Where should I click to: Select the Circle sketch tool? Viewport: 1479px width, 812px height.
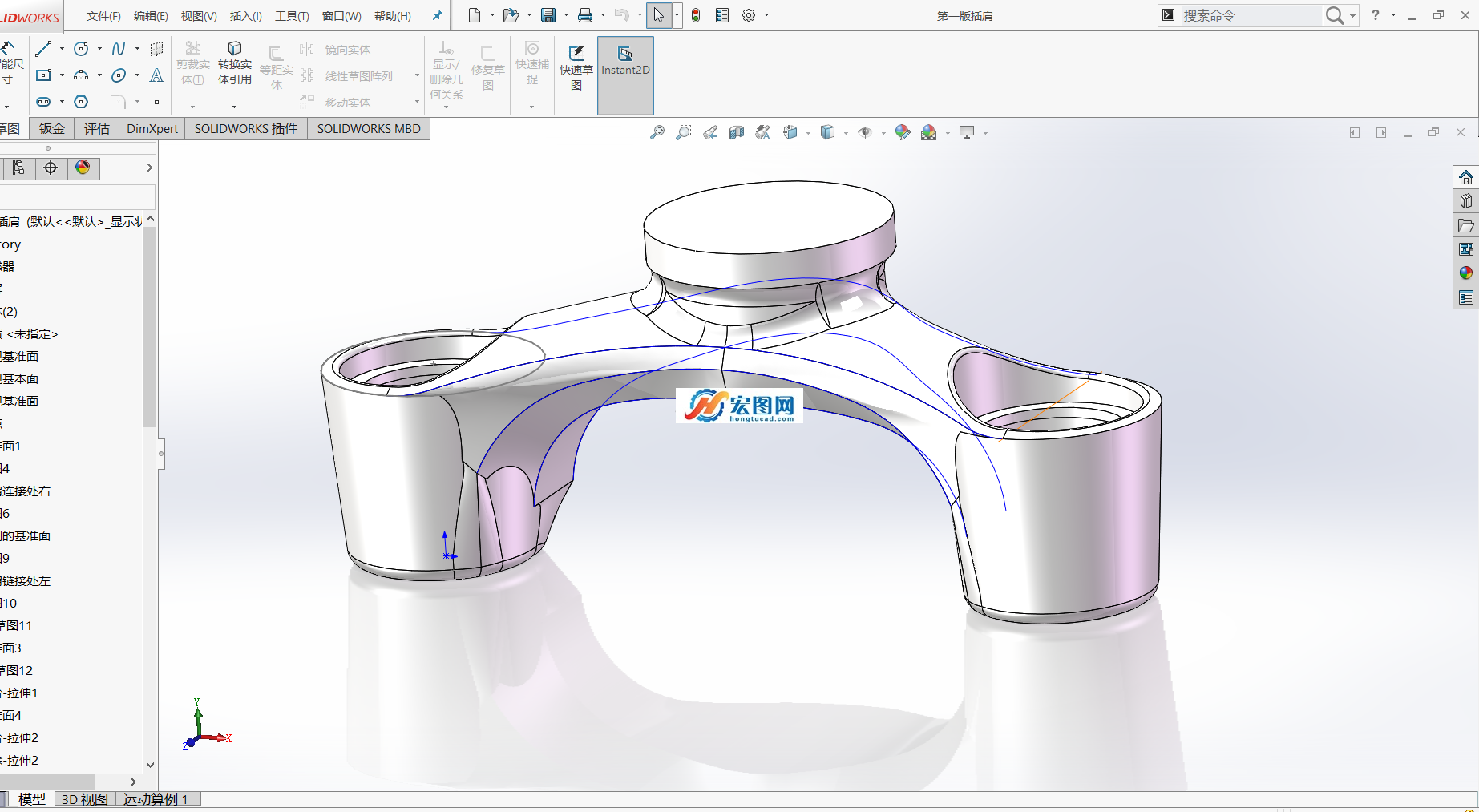tap(81, 49)
